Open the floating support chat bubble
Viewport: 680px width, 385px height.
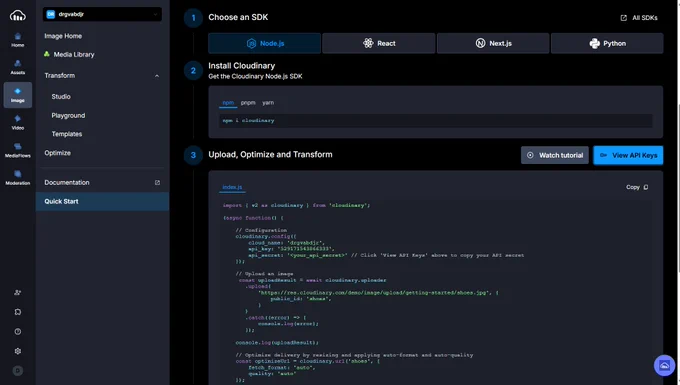pyautogui.click(x=664, y=365)
